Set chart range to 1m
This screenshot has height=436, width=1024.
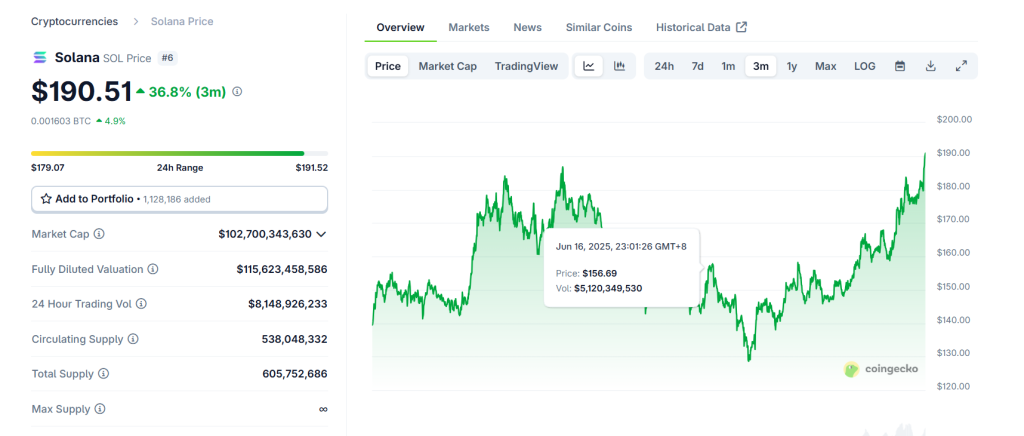click(728, 66)
